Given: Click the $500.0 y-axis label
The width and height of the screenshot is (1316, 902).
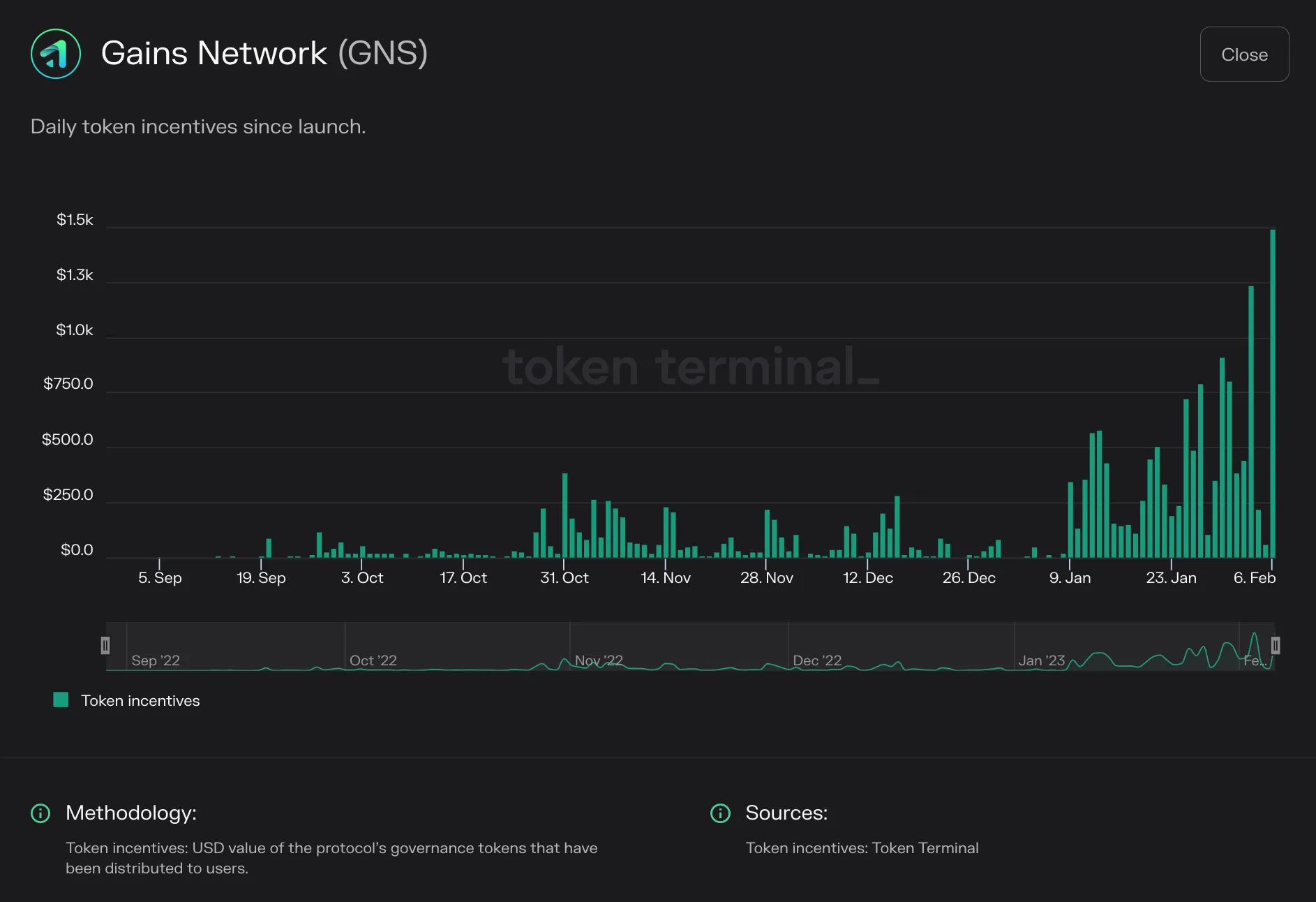Looking at the screenshot, I should point(68,440).
